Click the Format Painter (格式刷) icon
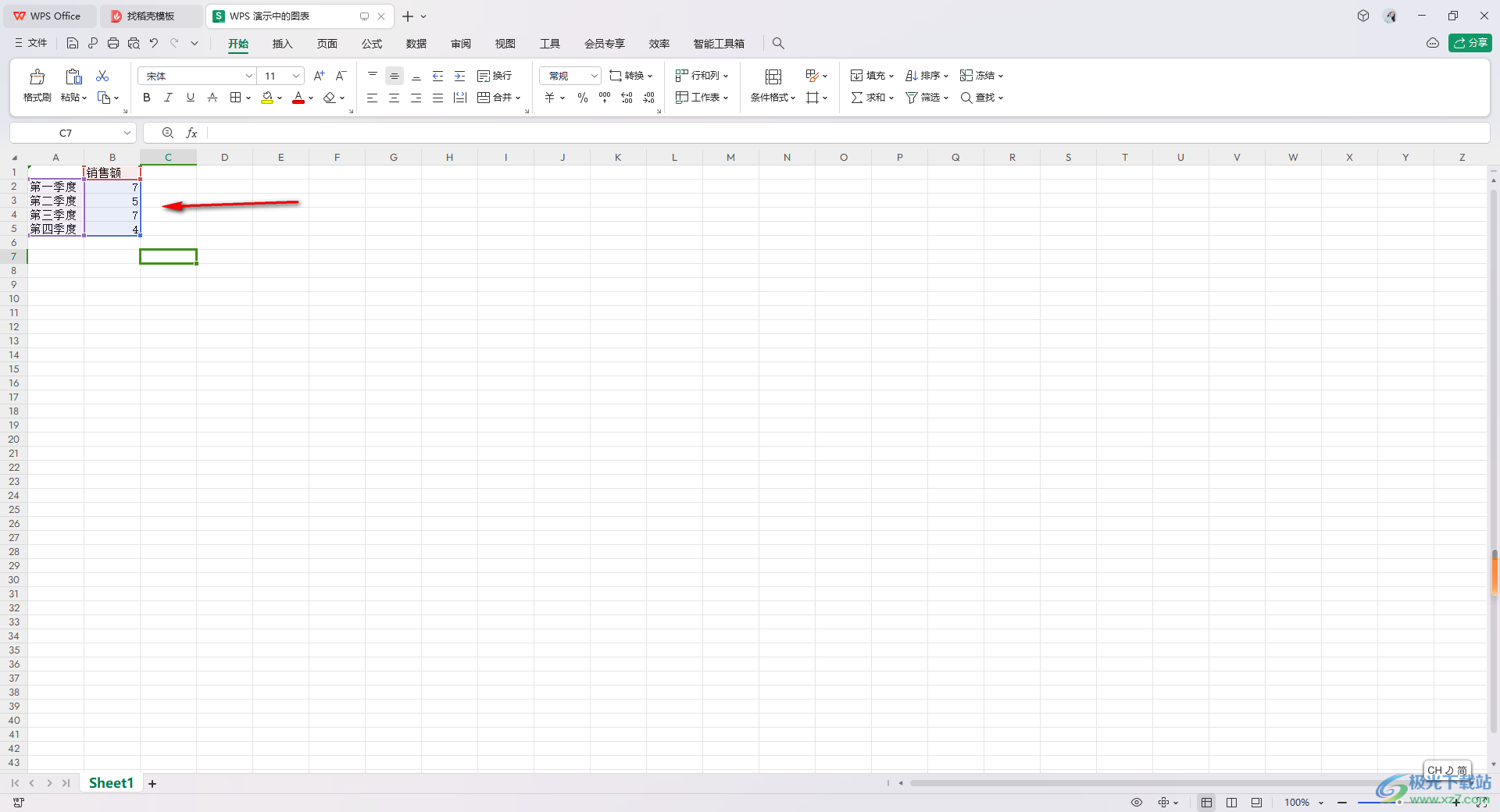This screenshot has width=1500, height=812. (x=37, y=77)
